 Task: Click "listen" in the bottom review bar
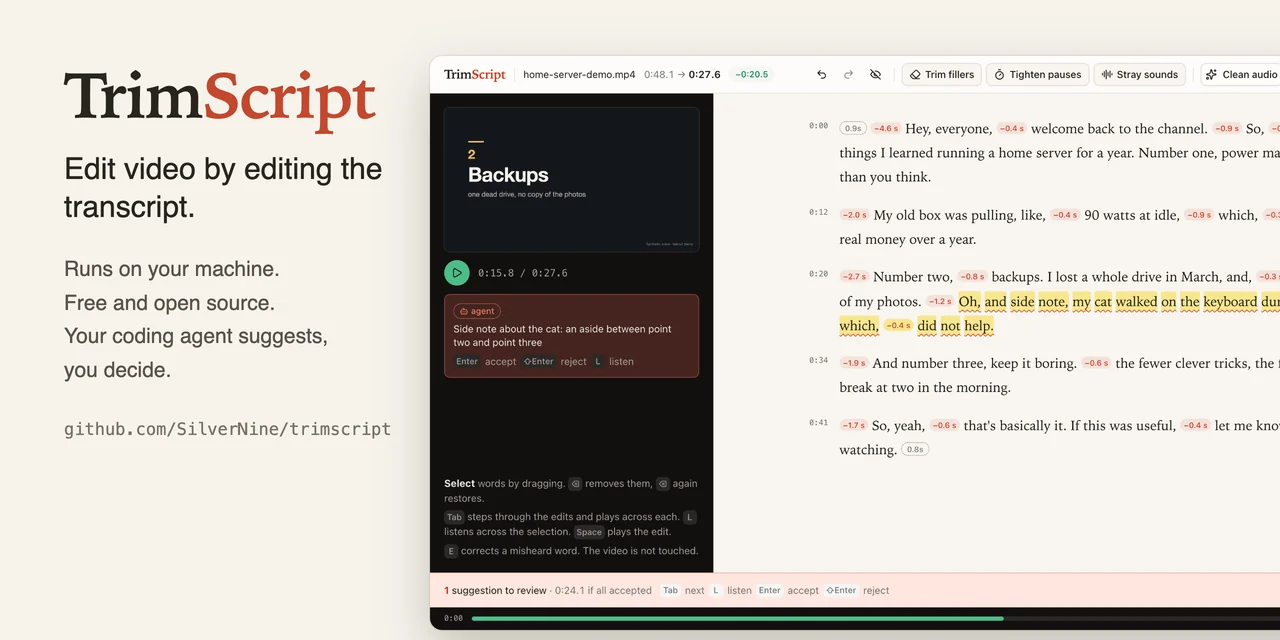tap(739, 590)
